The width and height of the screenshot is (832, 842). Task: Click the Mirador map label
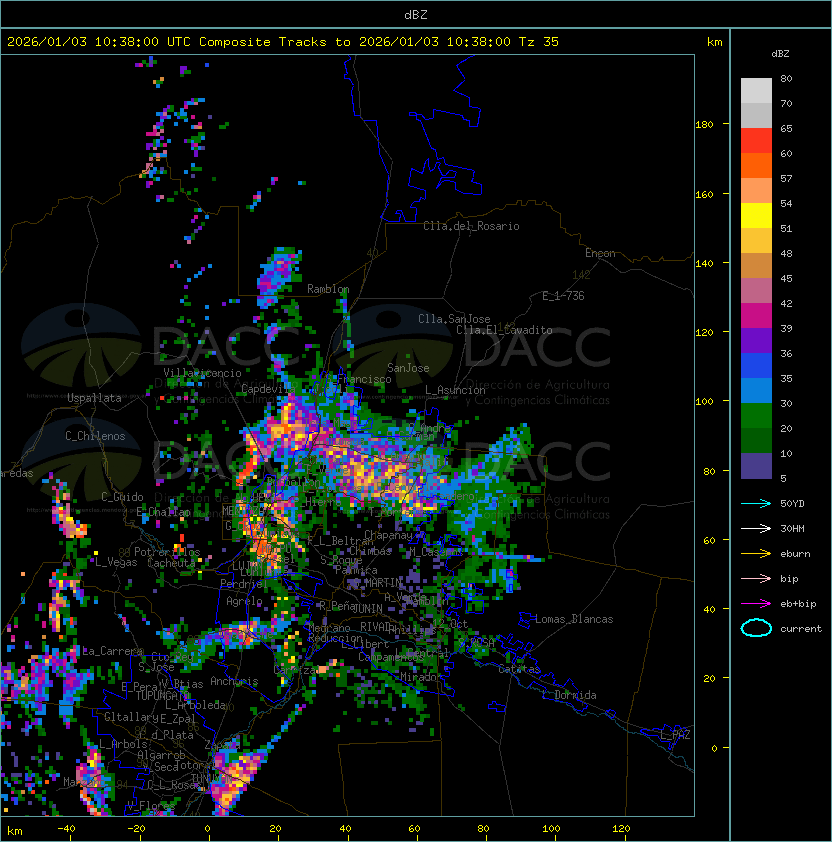click(x=419, y=677)
